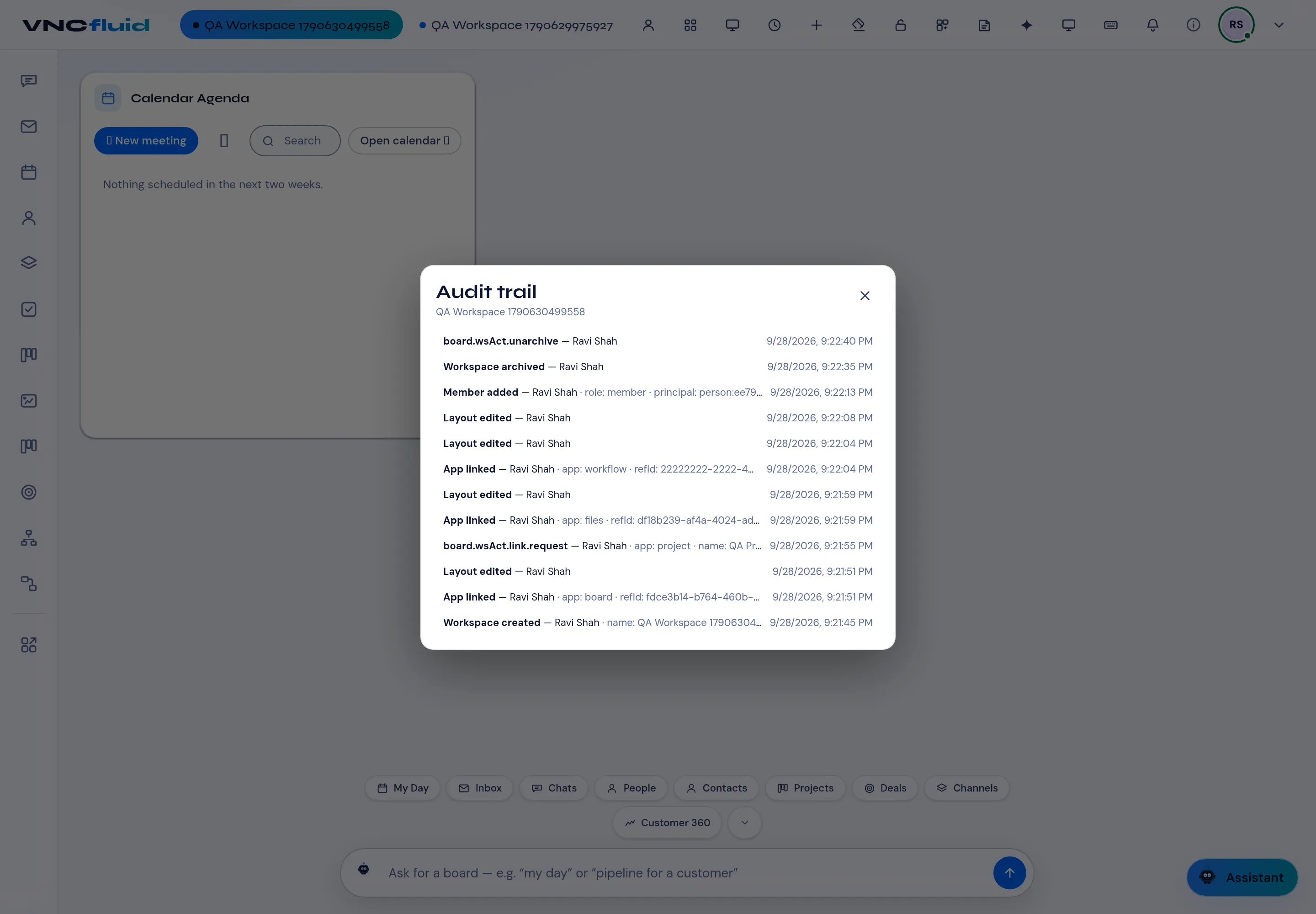Click the four-squares grid icon in top toolbar
Viewport: 1316px width, 914px height.
[x=690, y=25]
